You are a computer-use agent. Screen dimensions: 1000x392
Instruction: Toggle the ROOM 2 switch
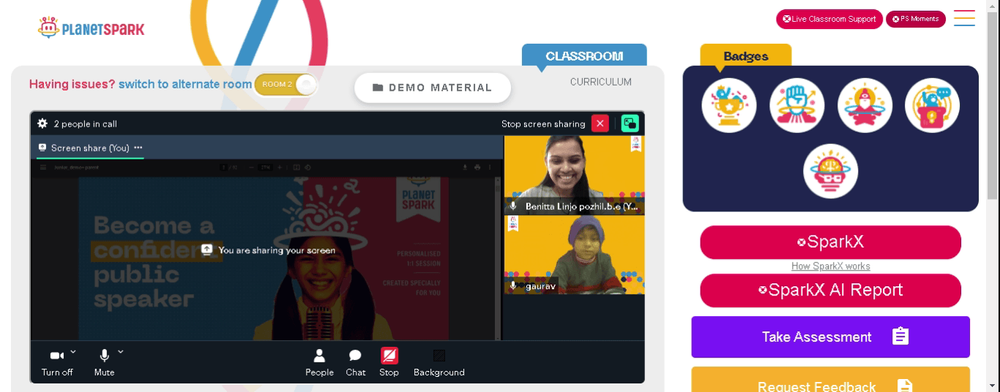(x=285, y=85)
